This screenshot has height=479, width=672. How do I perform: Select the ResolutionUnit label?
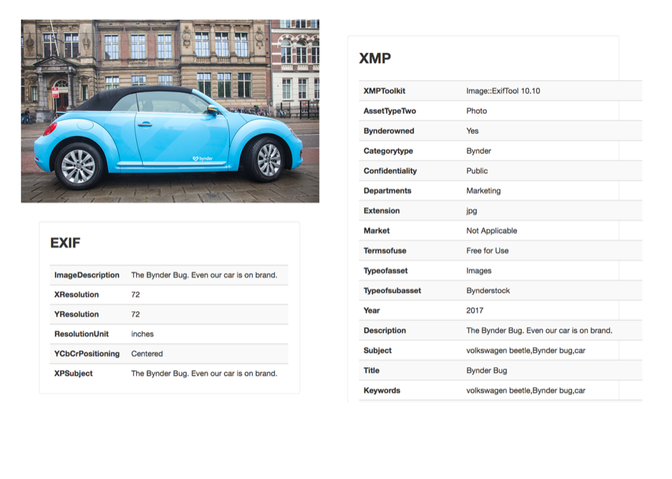point(81,334)
